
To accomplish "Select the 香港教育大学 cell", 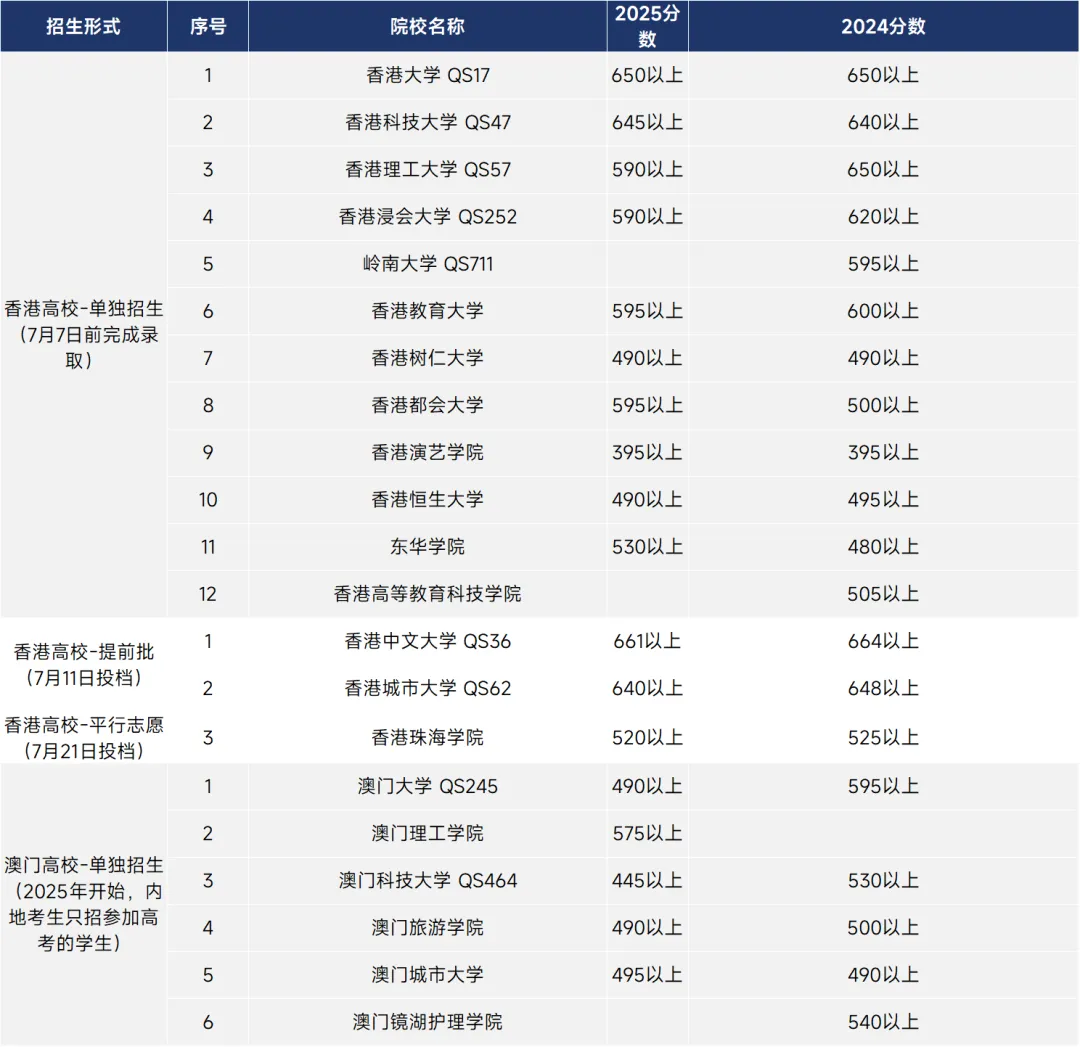I will pyautogui.click(x=428, y=311).
